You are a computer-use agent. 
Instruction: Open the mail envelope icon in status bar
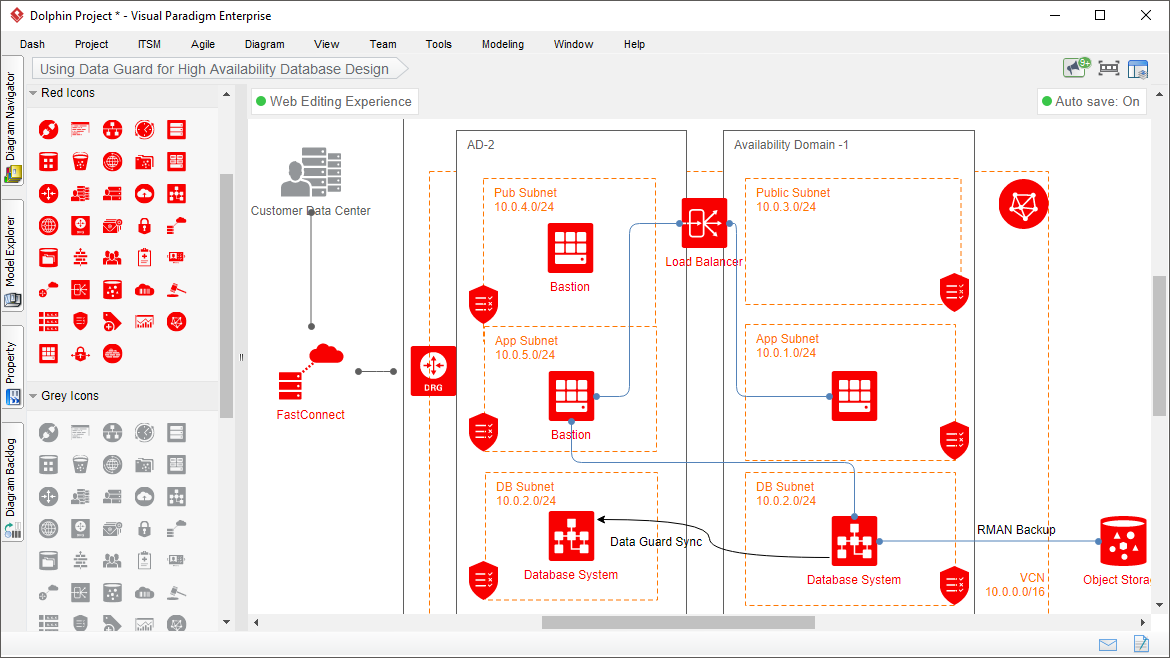coord(1108,645)
